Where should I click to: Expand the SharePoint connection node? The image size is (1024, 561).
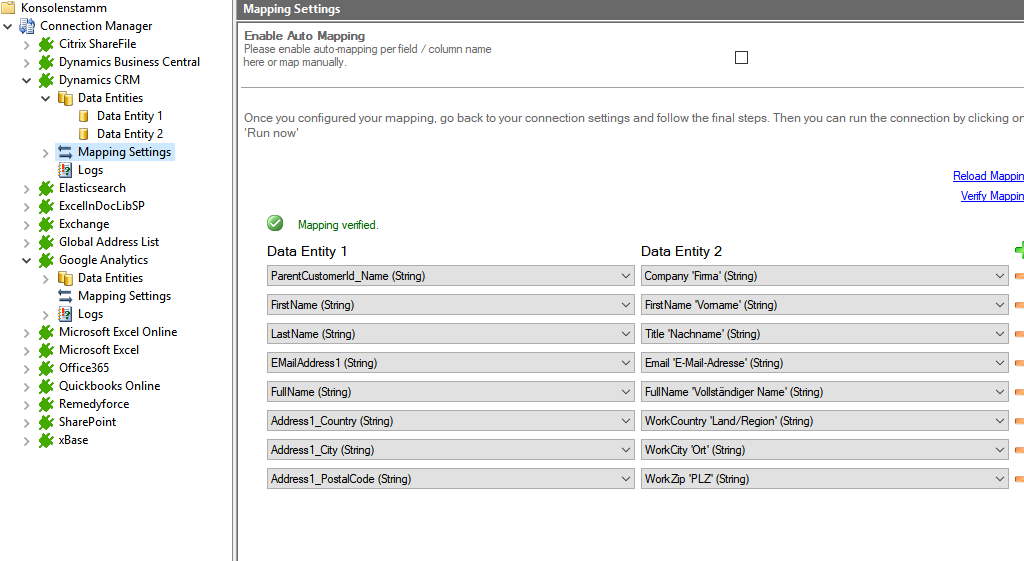[27, 422]
